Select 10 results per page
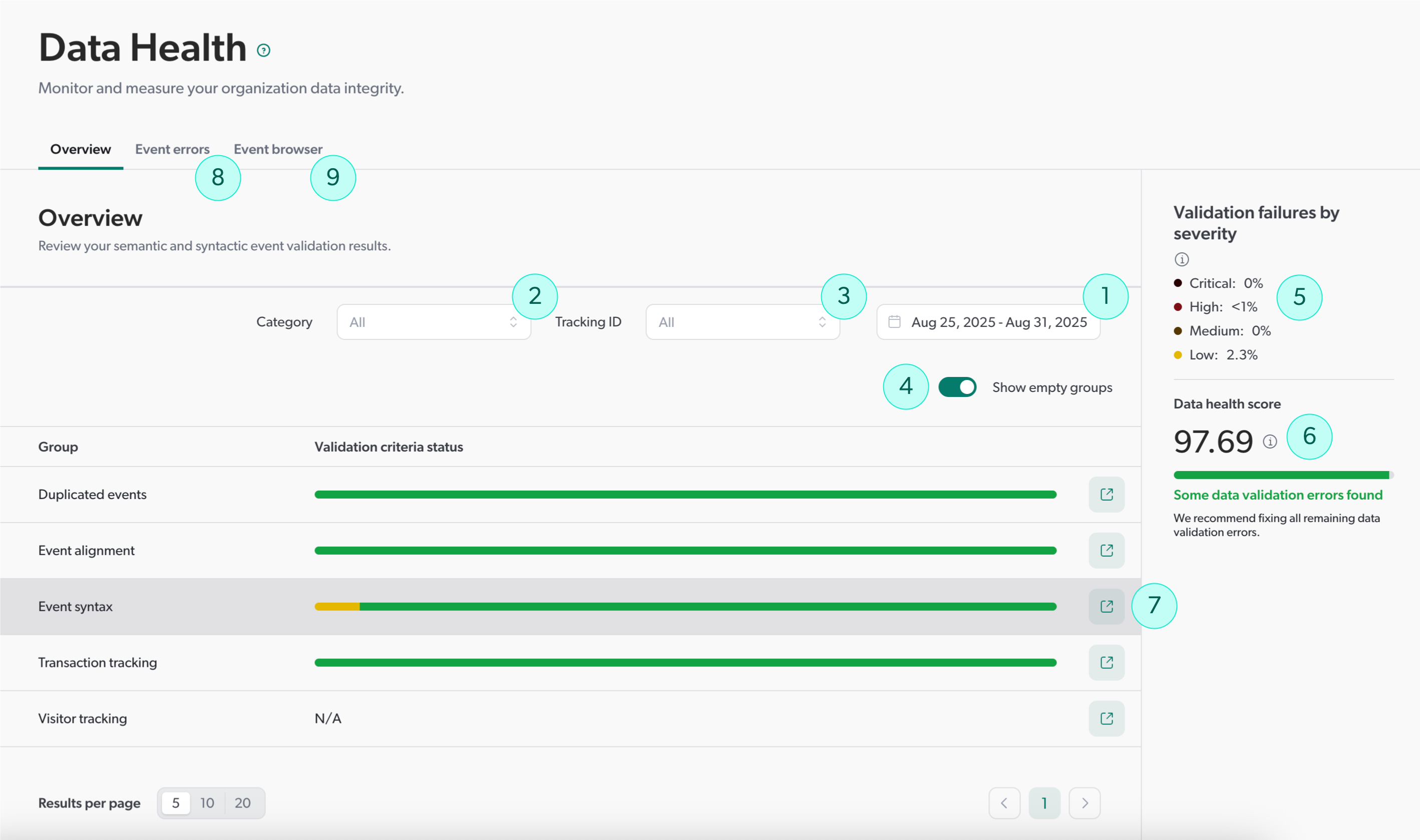The width and height of the screenshot is (1420, 840). (207, 802)
